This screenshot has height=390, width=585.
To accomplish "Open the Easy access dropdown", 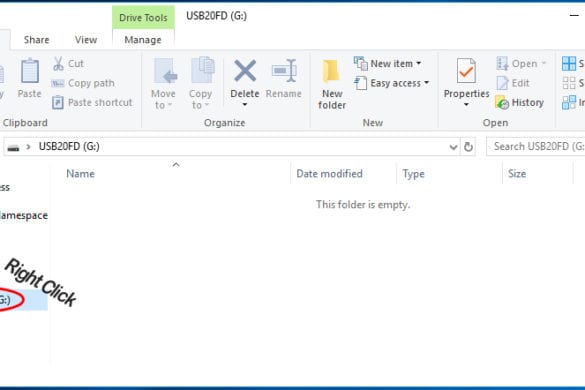I will pyautogui.click(x=391, y=83).
